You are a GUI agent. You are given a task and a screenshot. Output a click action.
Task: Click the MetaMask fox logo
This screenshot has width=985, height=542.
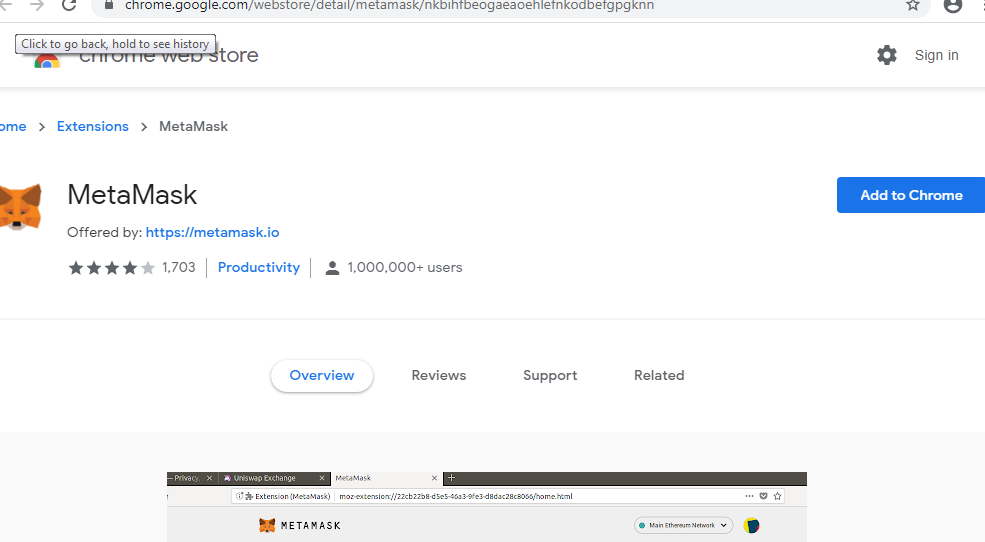click(x=20, y=207)
